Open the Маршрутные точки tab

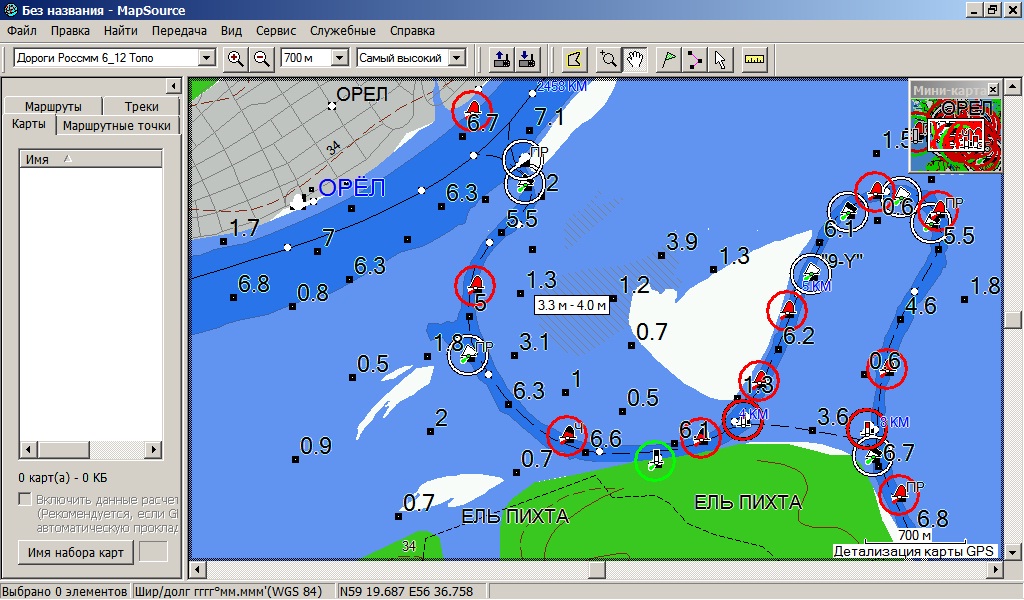coord(117,125)
